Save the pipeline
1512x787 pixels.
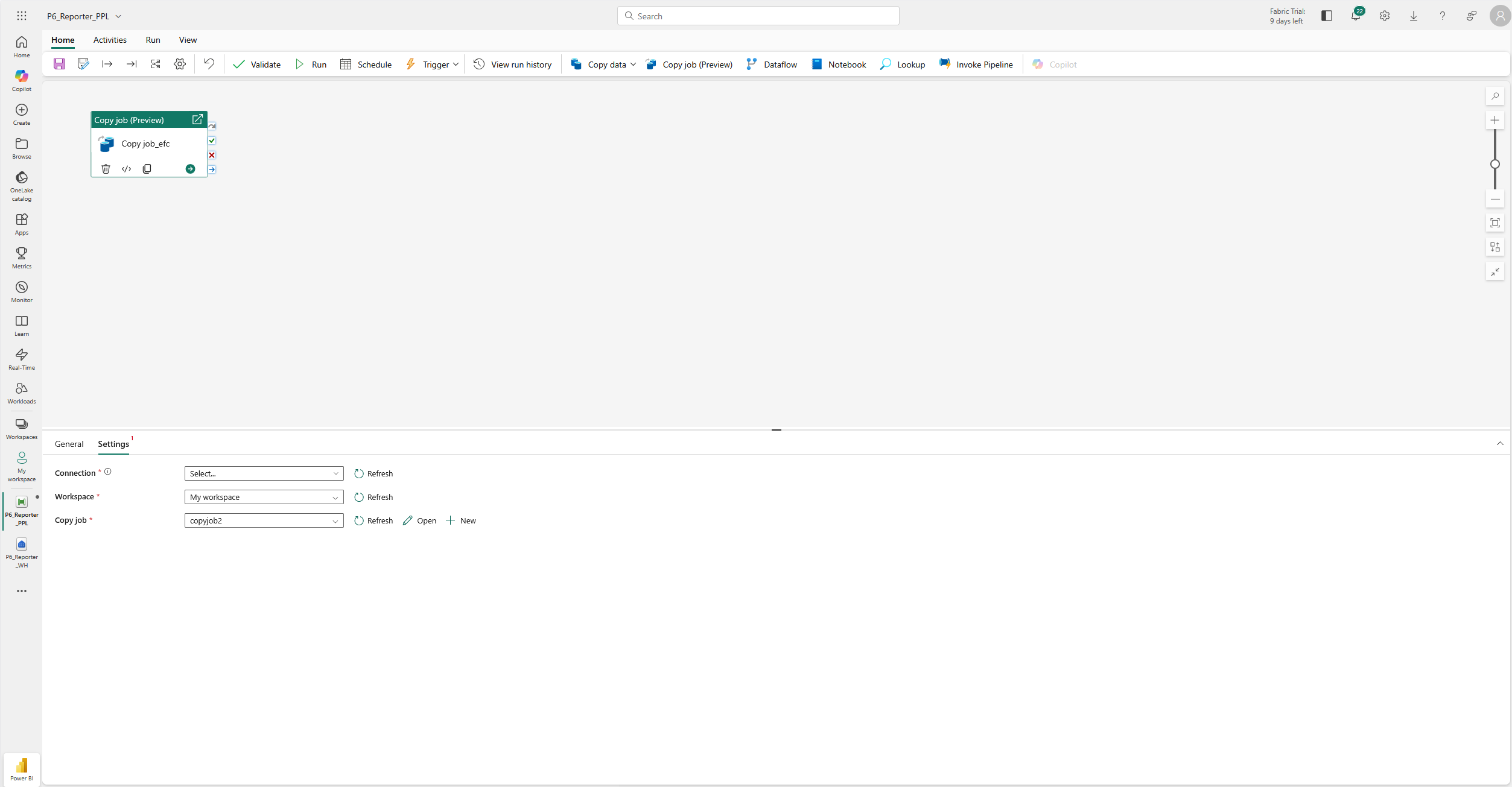tap(59, 64)
